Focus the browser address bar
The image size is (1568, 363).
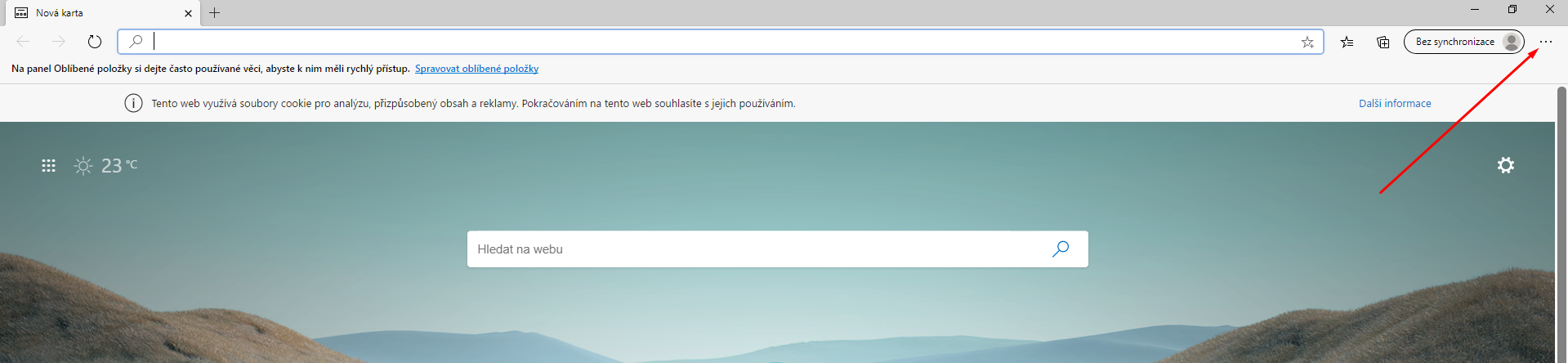[721, 42]
